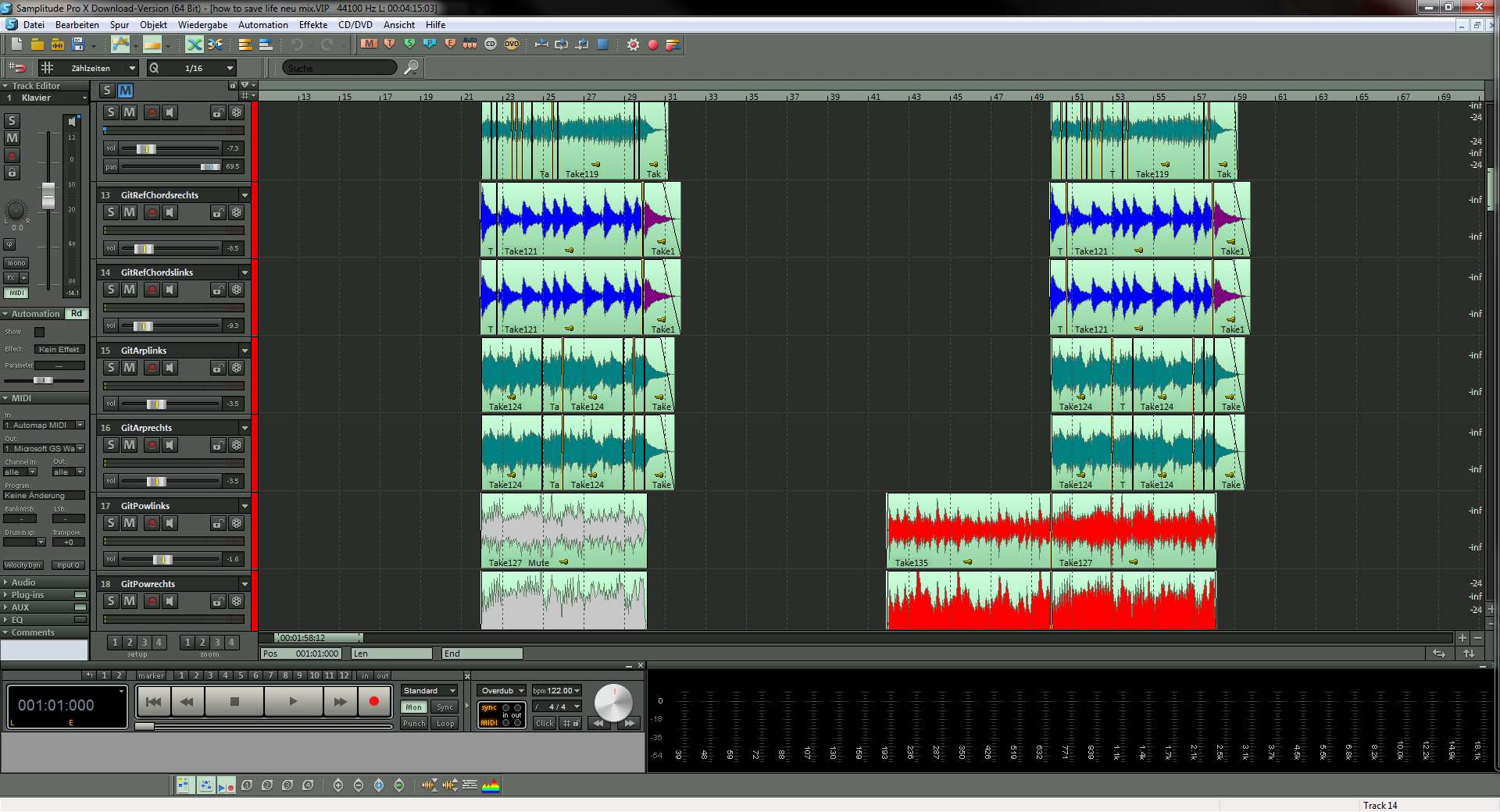Click the rainbow spectrum display icon

pyautogui.click(x=491, y=785)
